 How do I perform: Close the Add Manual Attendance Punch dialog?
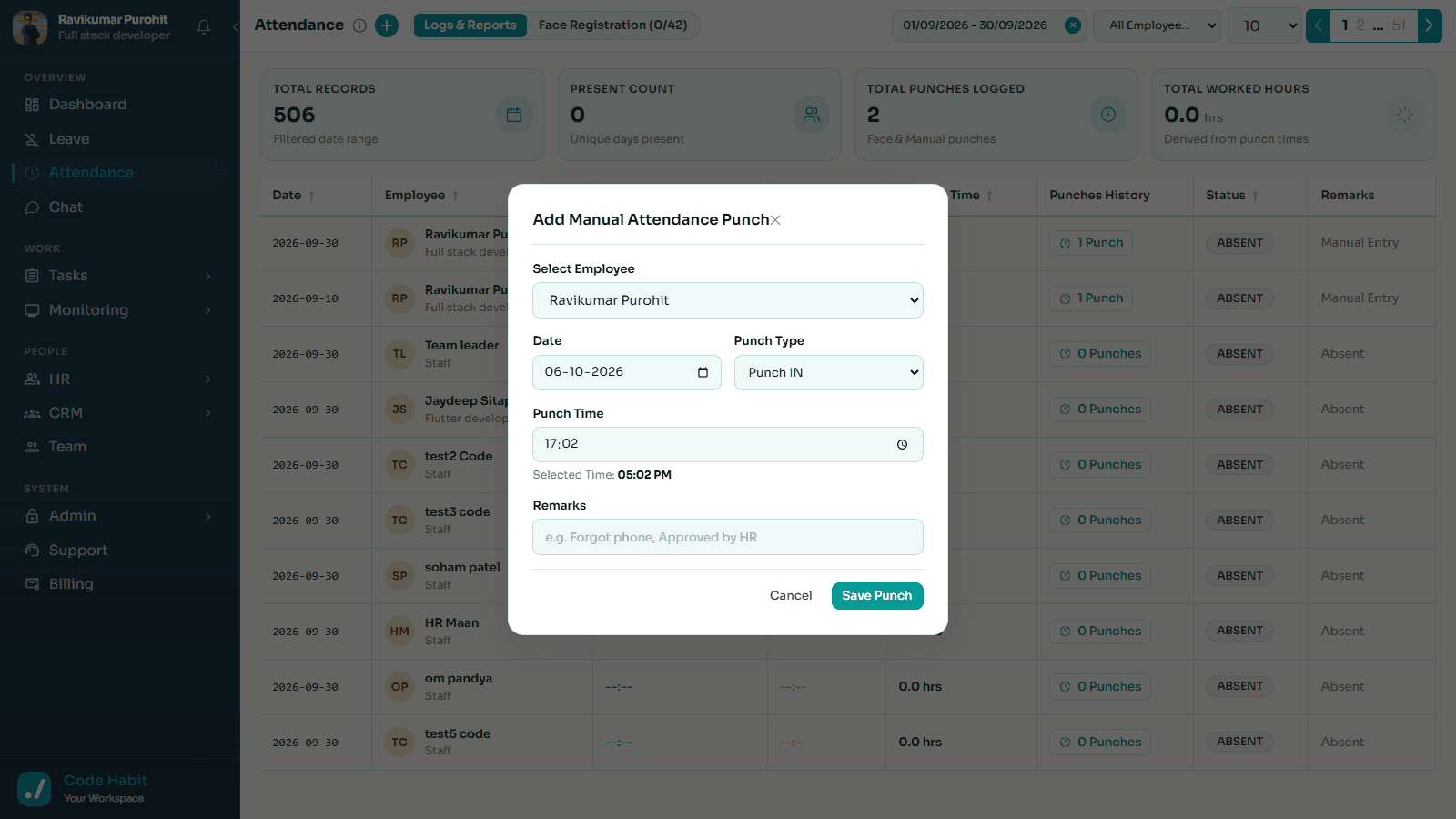tap(775, 220)
